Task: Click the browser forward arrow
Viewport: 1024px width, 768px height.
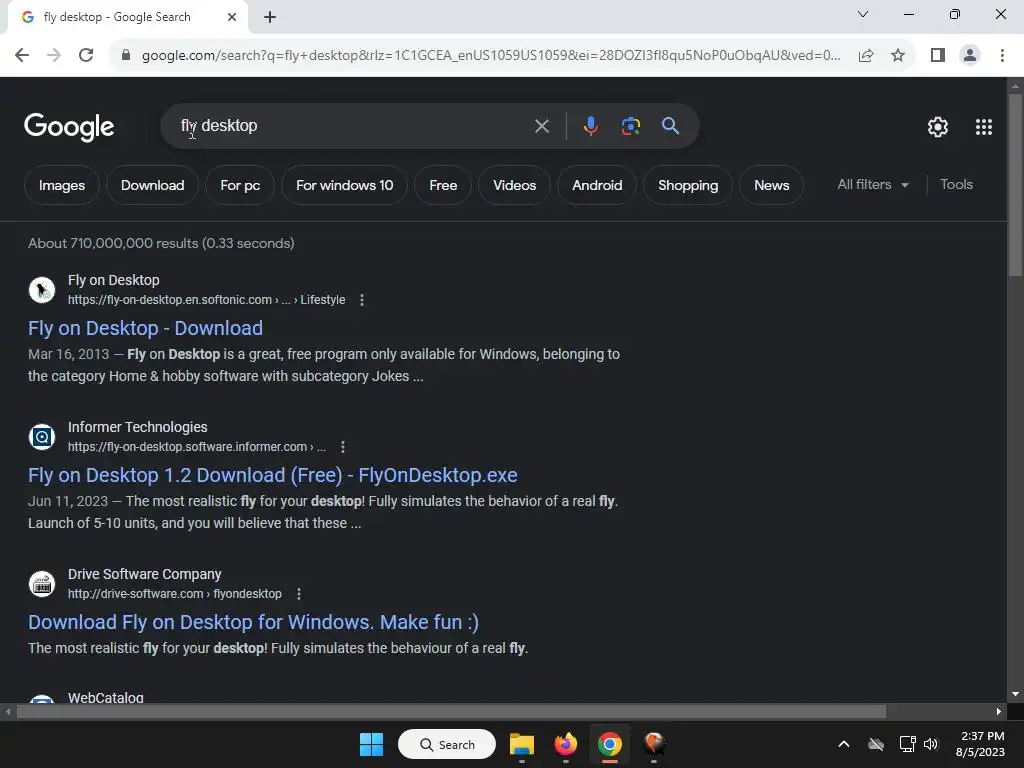Action: pyautogui.click(x=54, y=56)
